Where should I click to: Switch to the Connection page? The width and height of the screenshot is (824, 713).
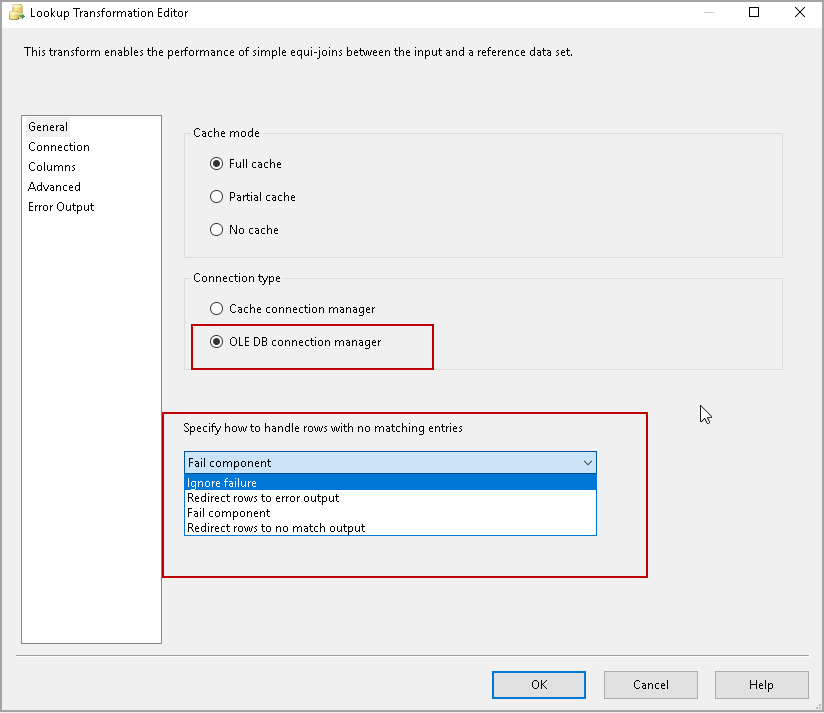pos(58,147)
